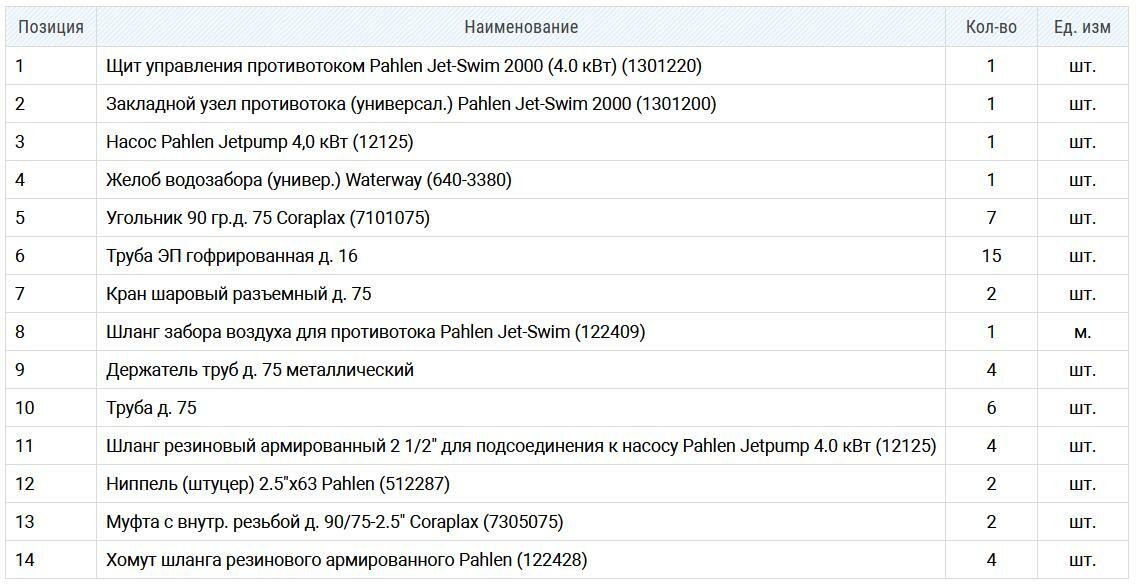Click quantity 15 in row six
The width and height of the screenshot is (1137, 587).
pos(991,256)
